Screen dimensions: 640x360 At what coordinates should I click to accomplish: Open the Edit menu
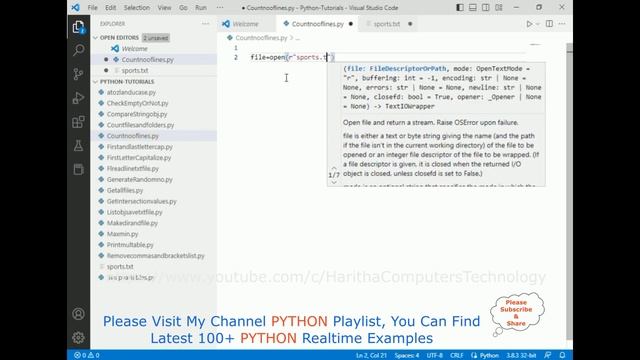(x=110, y=7)
